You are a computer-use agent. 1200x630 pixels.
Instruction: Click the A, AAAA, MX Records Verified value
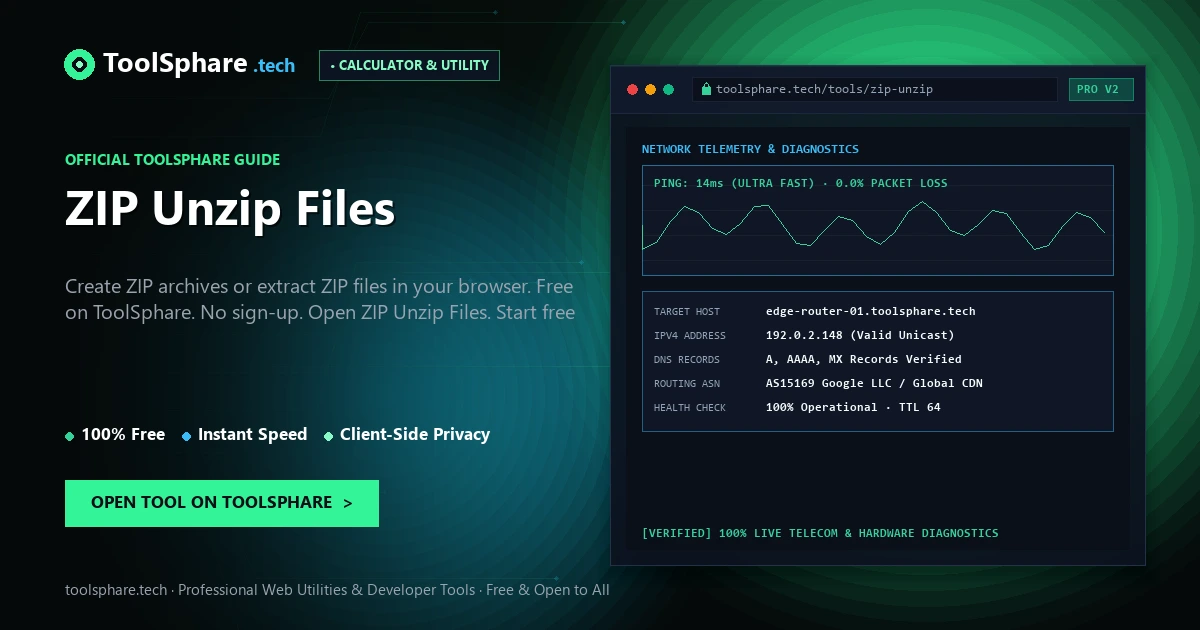(864, 359)
